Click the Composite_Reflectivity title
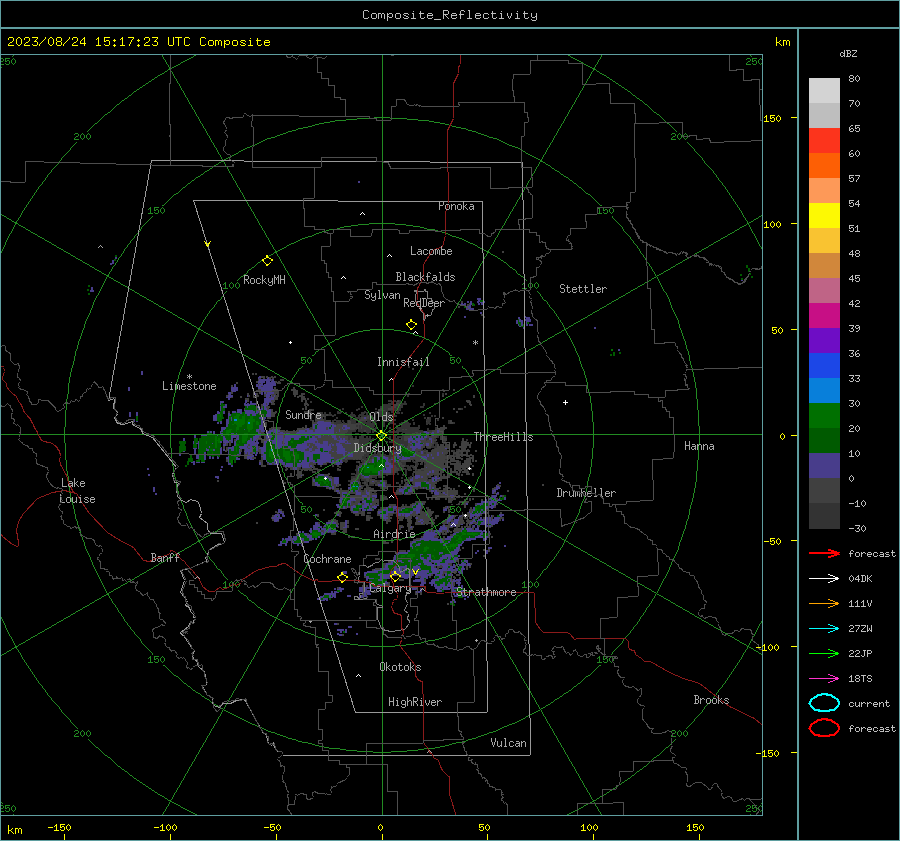The height and width of the screenshot is (841, 900). pos(450,15)
